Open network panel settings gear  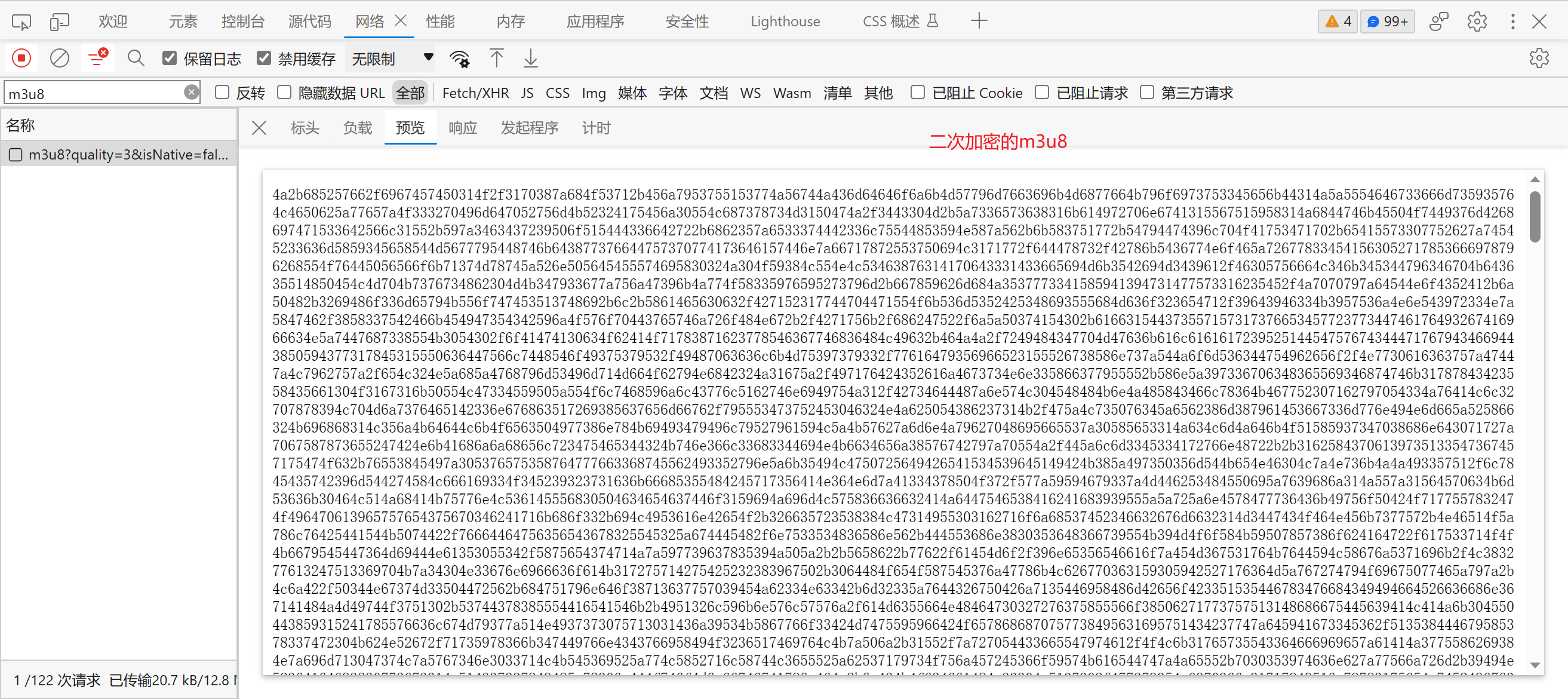click(1539, 58)
